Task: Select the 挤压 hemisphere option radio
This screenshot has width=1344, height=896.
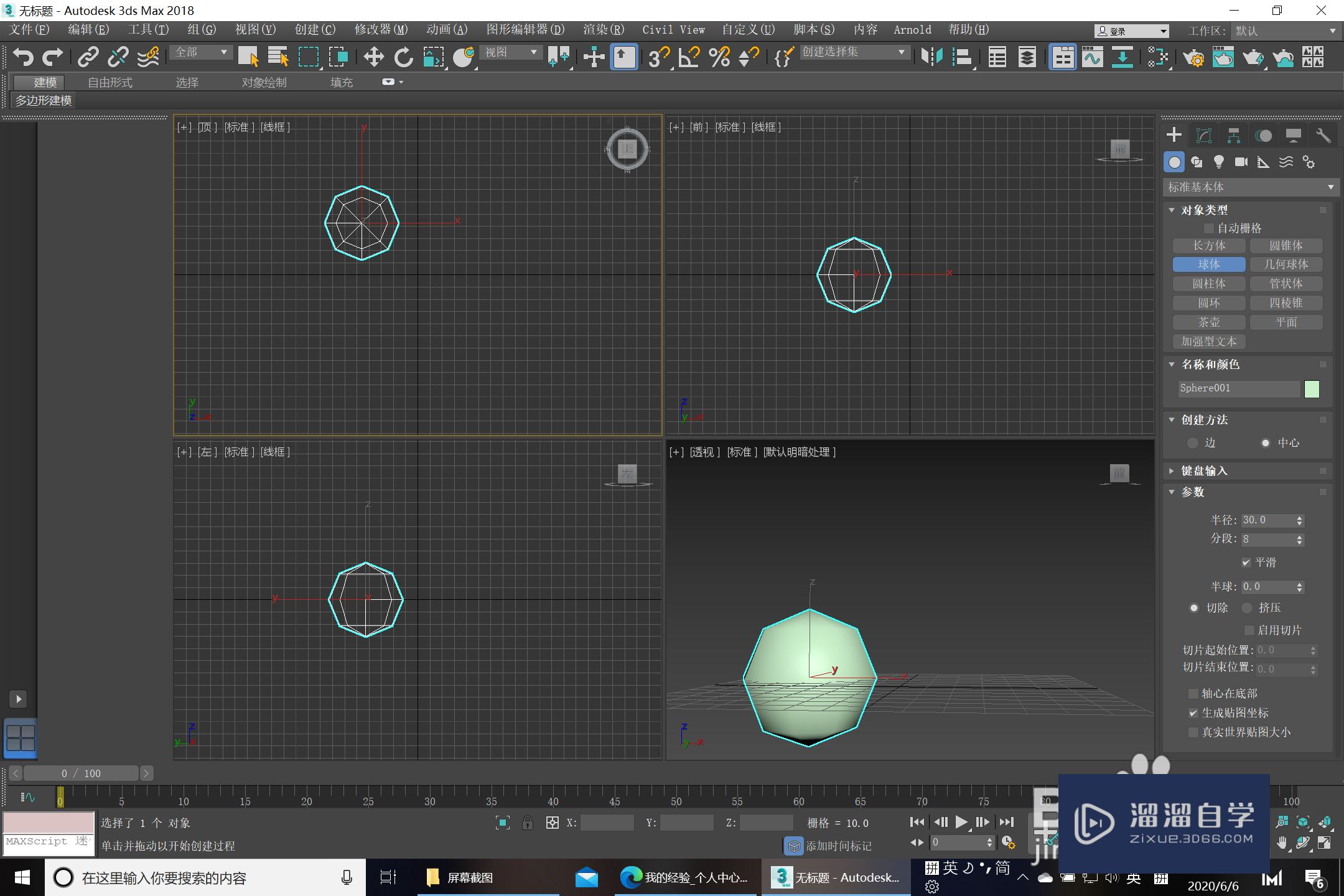Action: (1247, 608)
